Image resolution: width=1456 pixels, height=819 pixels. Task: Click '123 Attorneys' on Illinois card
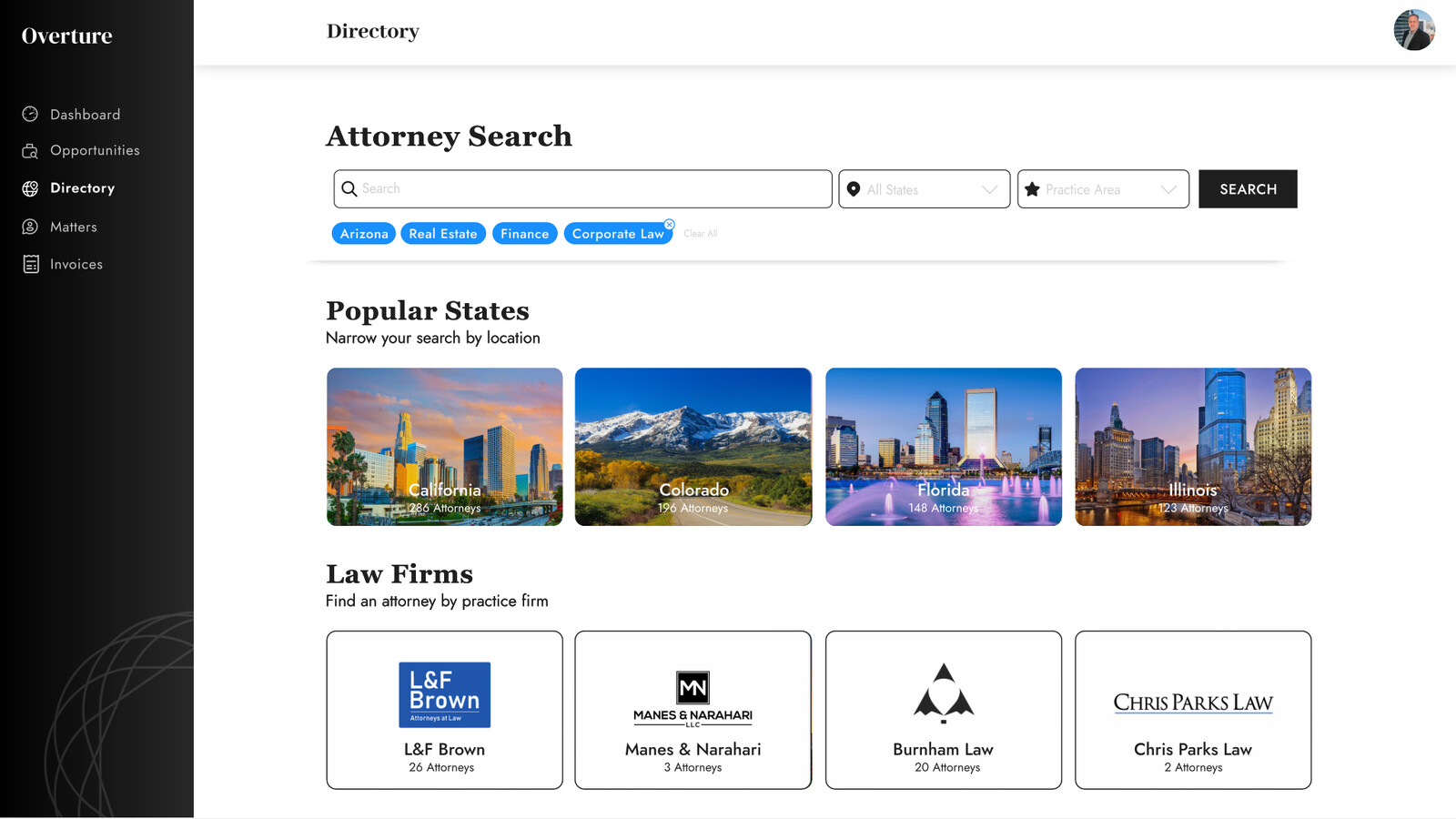(x=1193, y=508)
